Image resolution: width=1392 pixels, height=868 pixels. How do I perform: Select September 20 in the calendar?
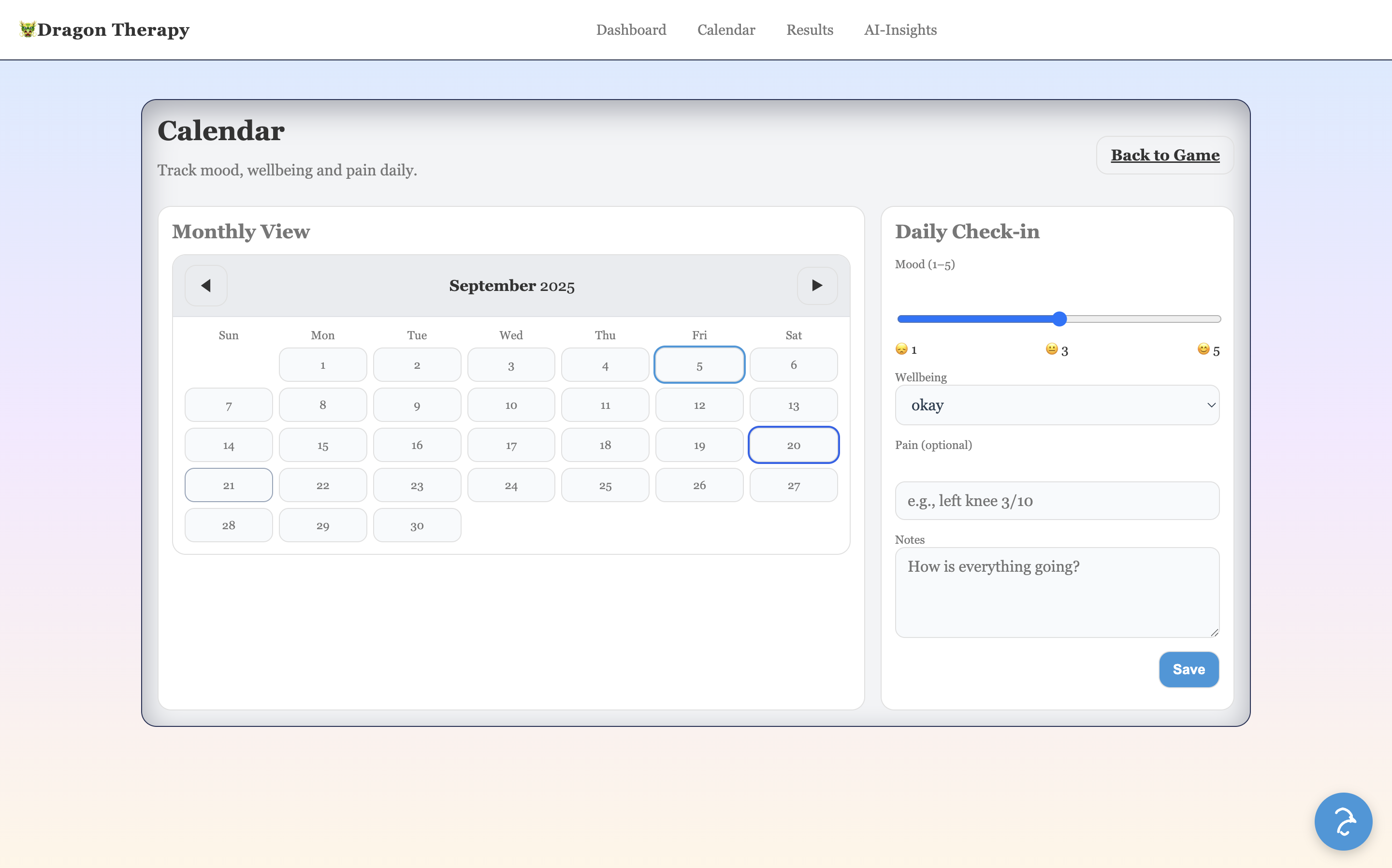coord(793,445)
